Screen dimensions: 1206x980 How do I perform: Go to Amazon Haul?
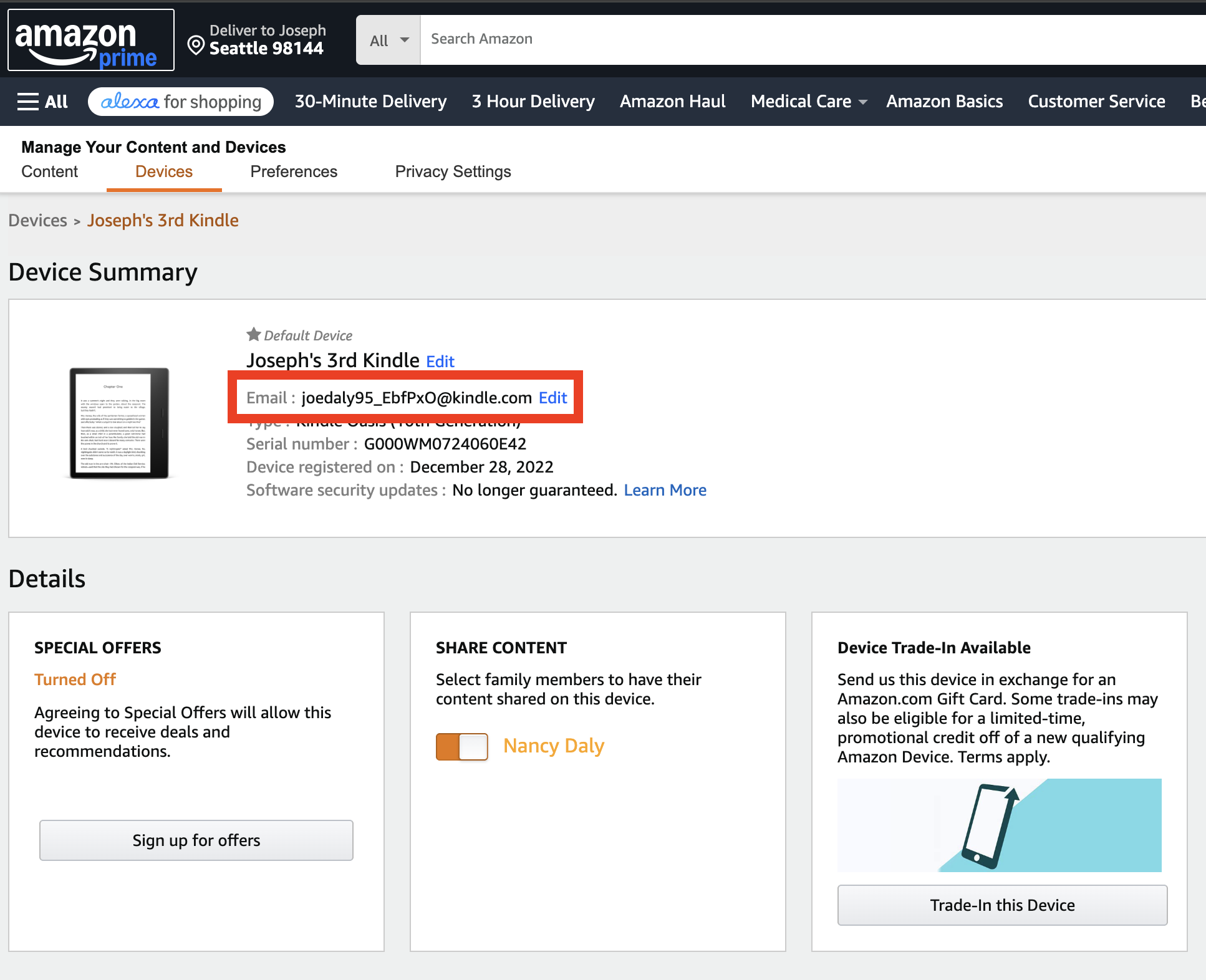[673, 102]
